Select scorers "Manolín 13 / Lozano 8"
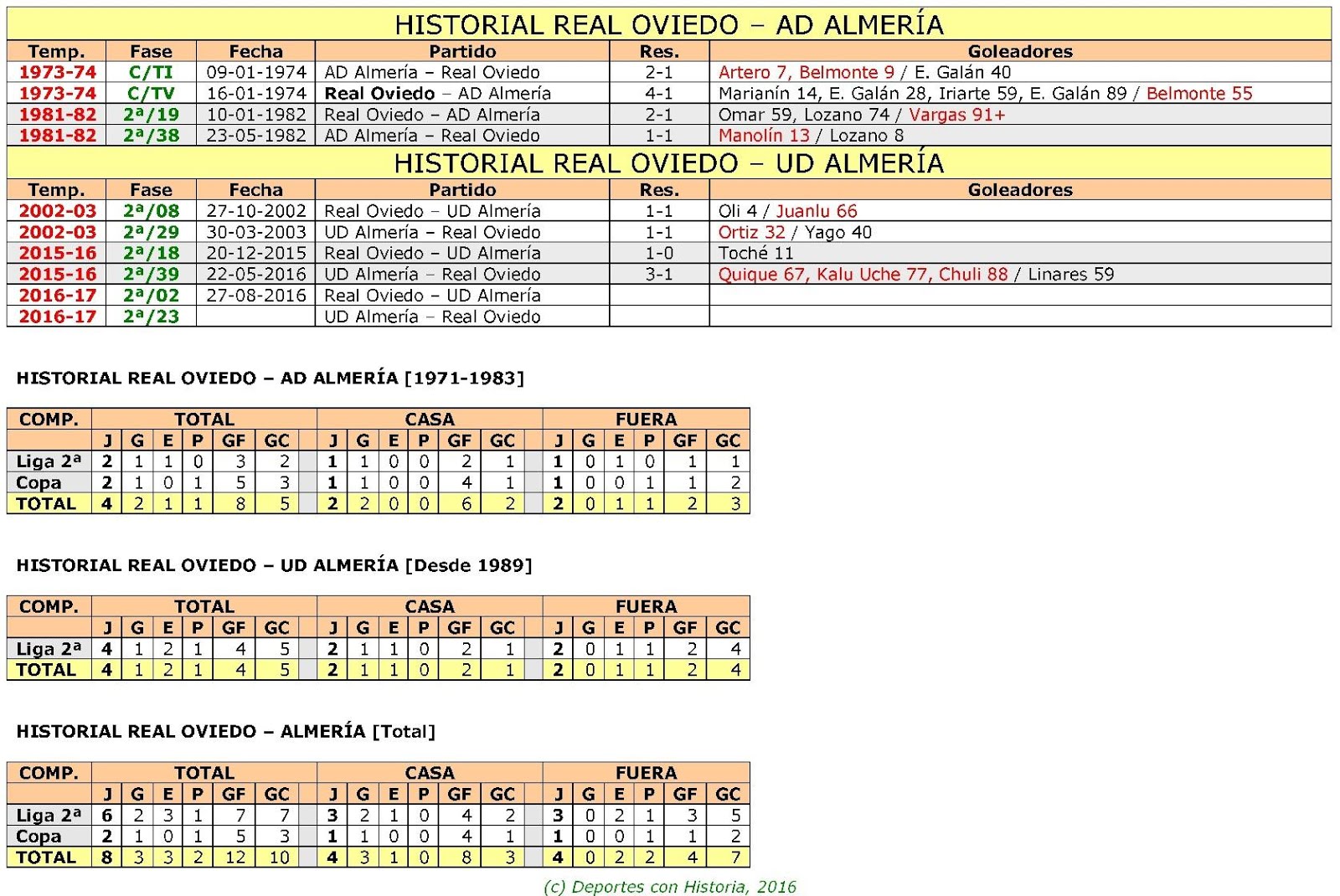 (x=811, y=135)
